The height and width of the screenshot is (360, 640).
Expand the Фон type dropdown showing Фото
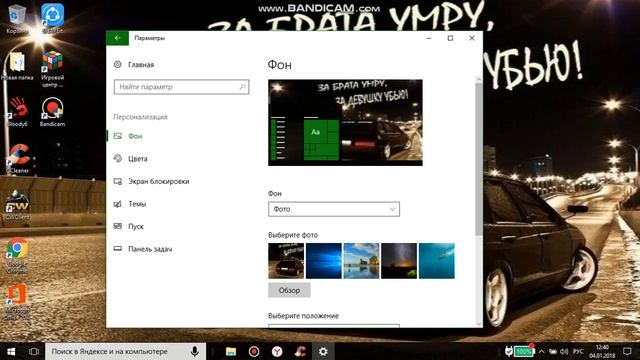tap(334, 209)
